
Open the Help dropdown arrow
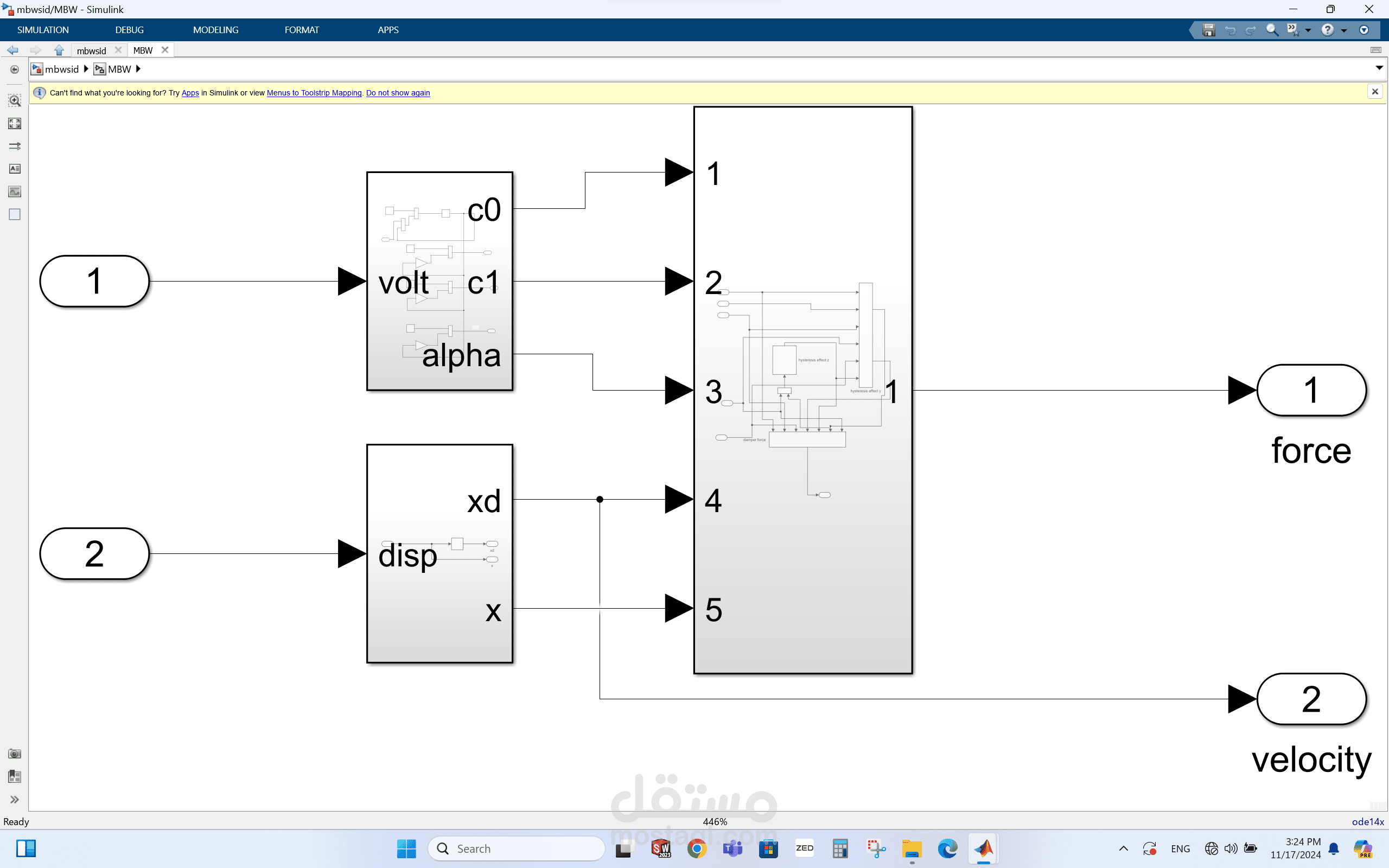(x=1343, y=30)
